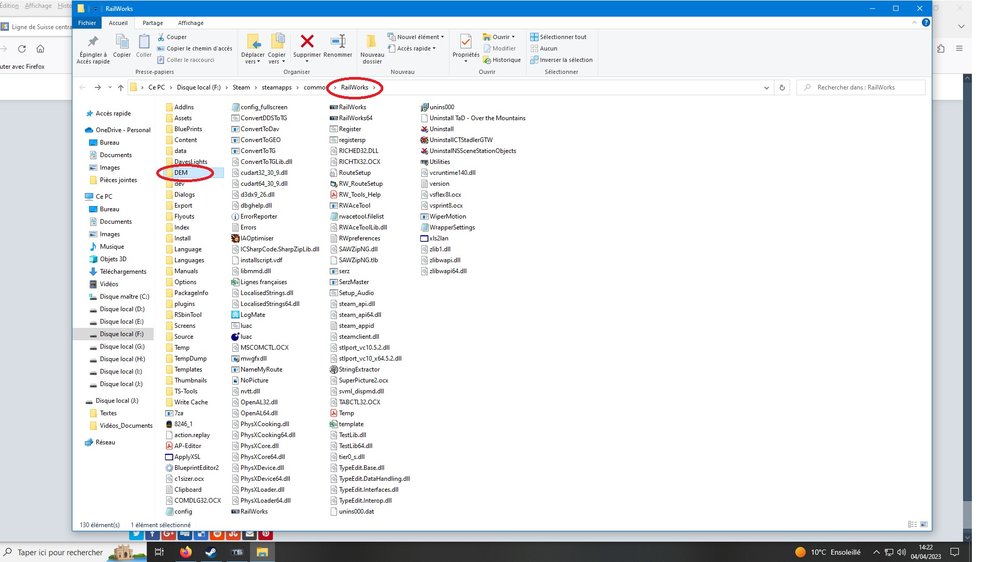Open Firefox from the taskbar
Image resolution: width=1000 pixels, height=562 pixels.
point(186,552)
